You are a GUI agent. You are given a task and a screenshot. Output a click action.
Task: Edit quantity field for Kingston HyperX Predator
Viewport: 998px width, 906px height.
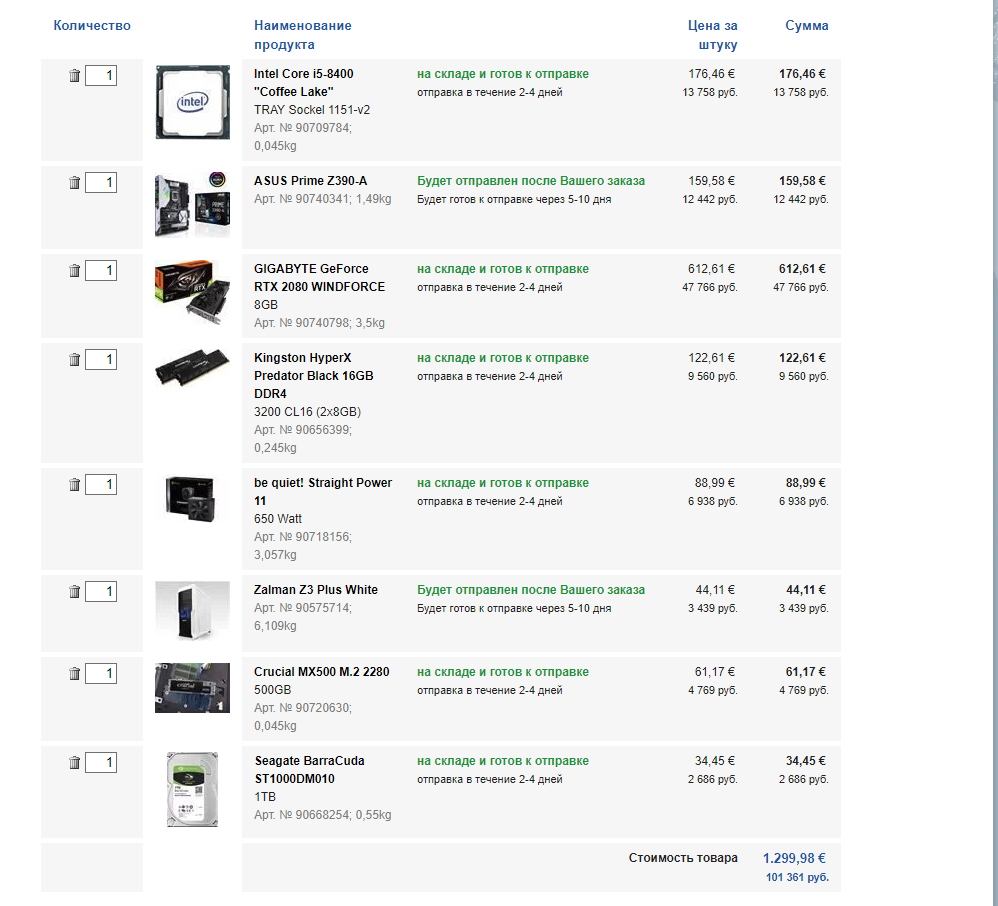[101, 360]
